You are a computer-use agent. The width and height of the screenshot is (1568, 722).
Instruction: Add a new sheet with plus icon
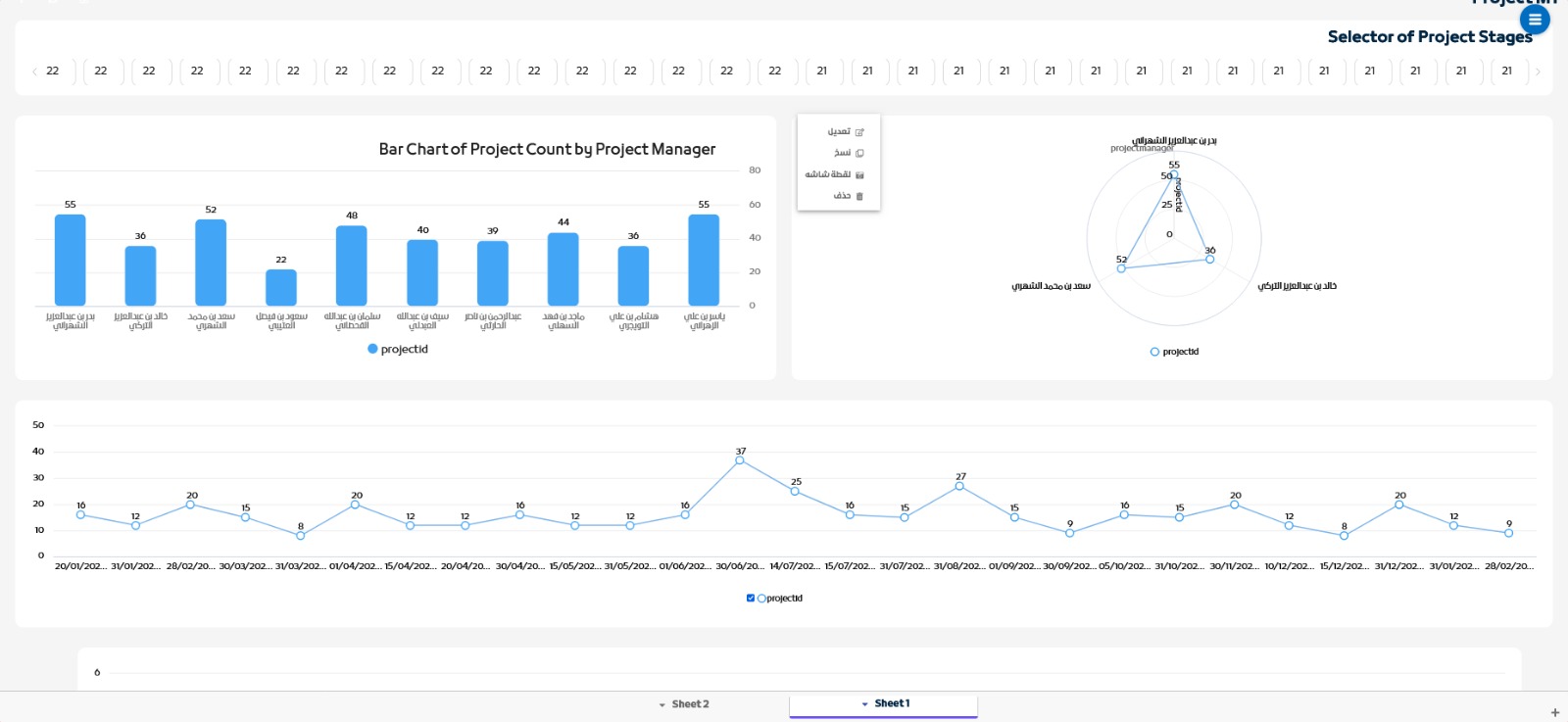click(x=1554, y=712)
